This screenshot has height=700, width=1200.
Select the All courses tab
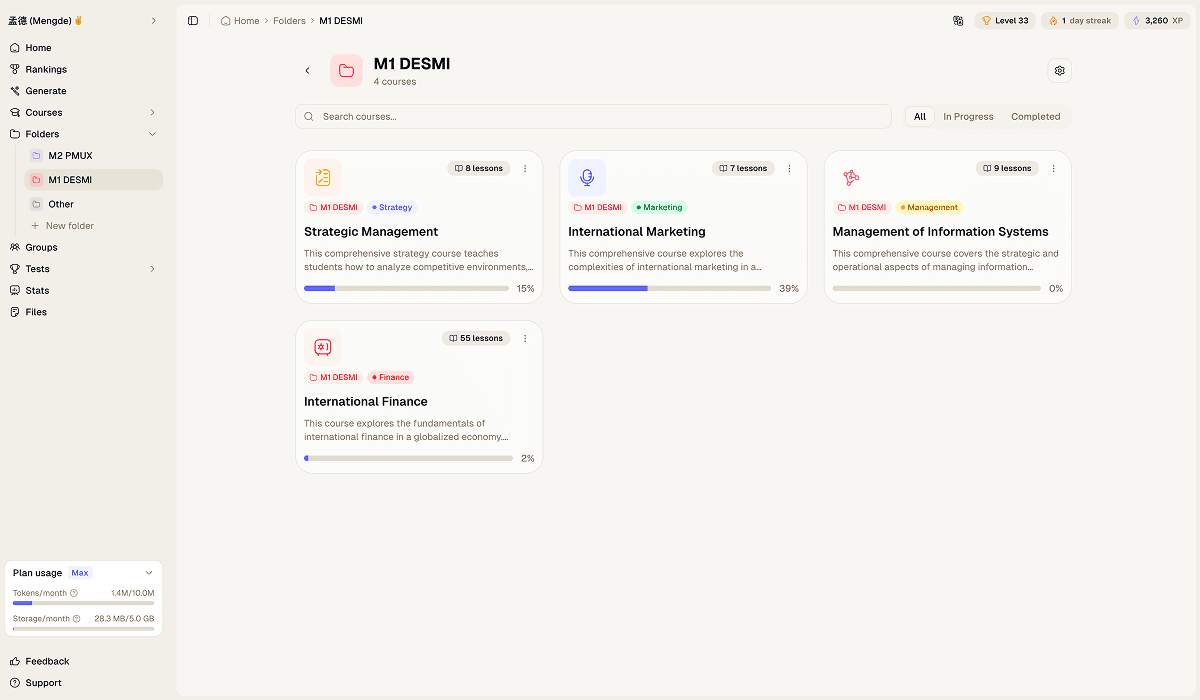point(919,116)
